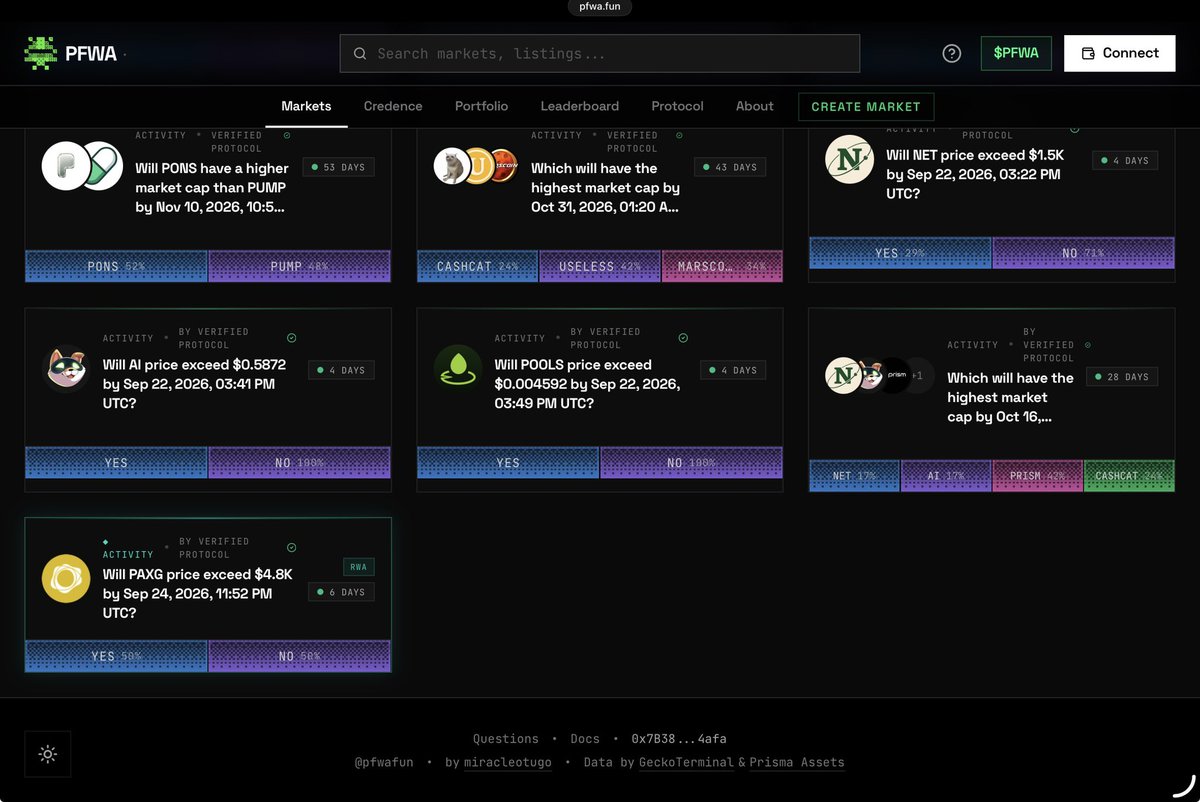Pick the CASHCAT 24% option in Oct 31 market
Image resolution: width=1200 pixels, height=802 pixels.
point(478,266)
